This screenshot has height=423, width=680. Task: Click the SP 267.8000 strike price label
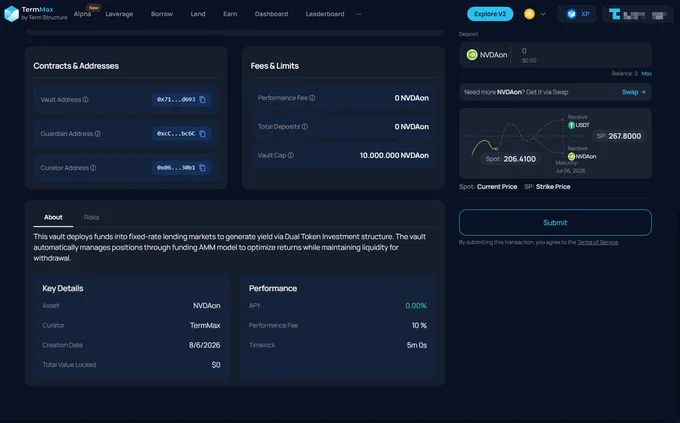pyautogui.click(x=618, y=136)
